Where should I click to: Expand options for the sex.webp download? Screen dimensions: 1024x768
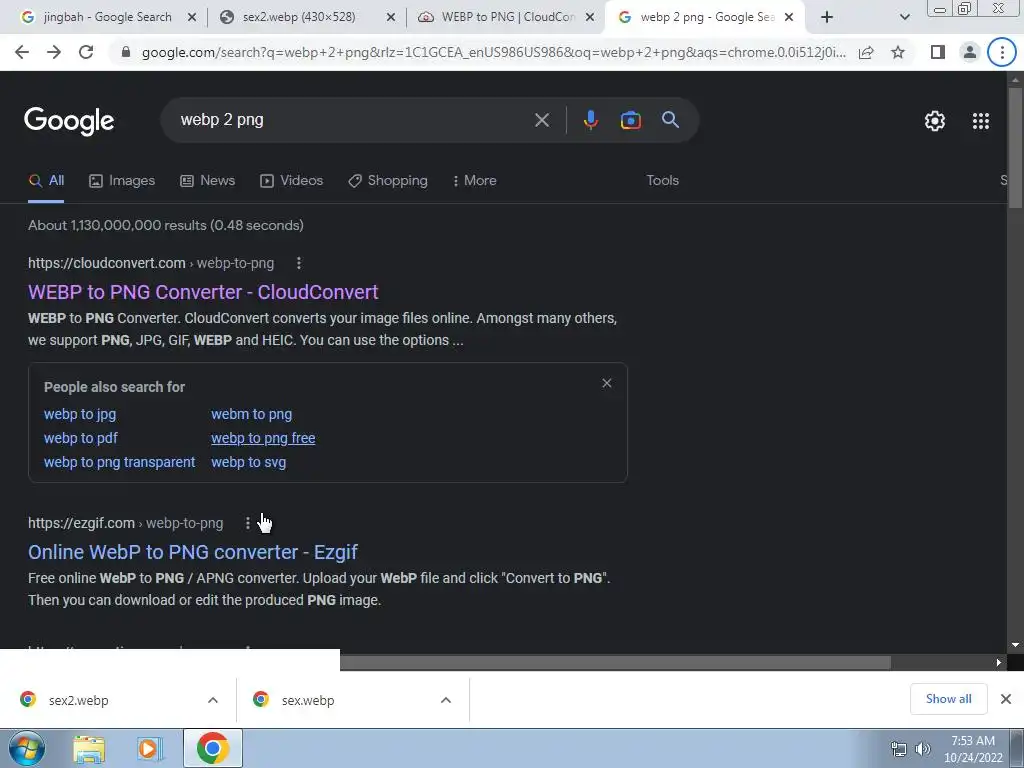coord(446,700)
